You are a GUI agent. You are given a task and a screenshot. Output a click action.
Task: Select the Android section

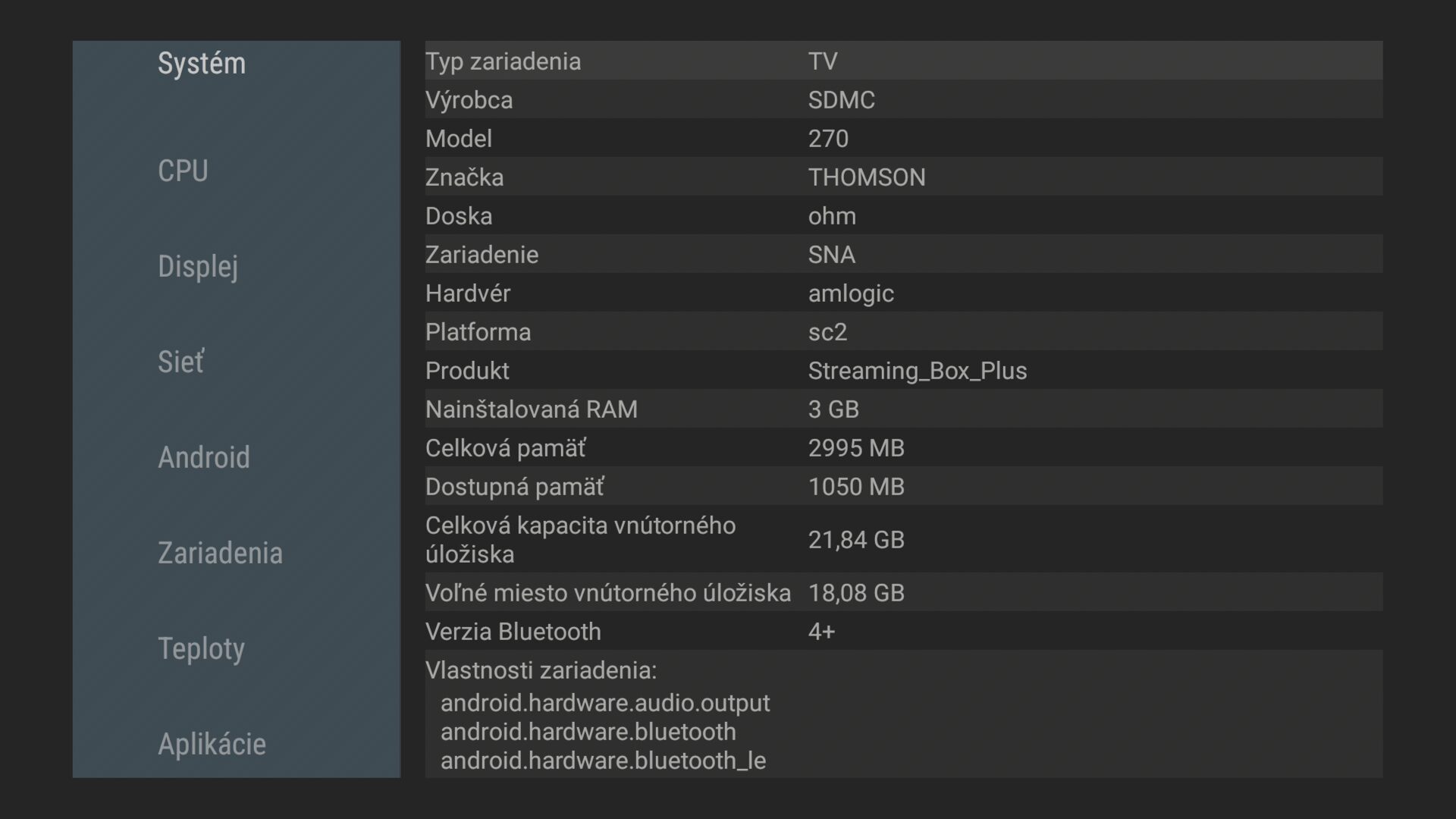coord(203,457)
